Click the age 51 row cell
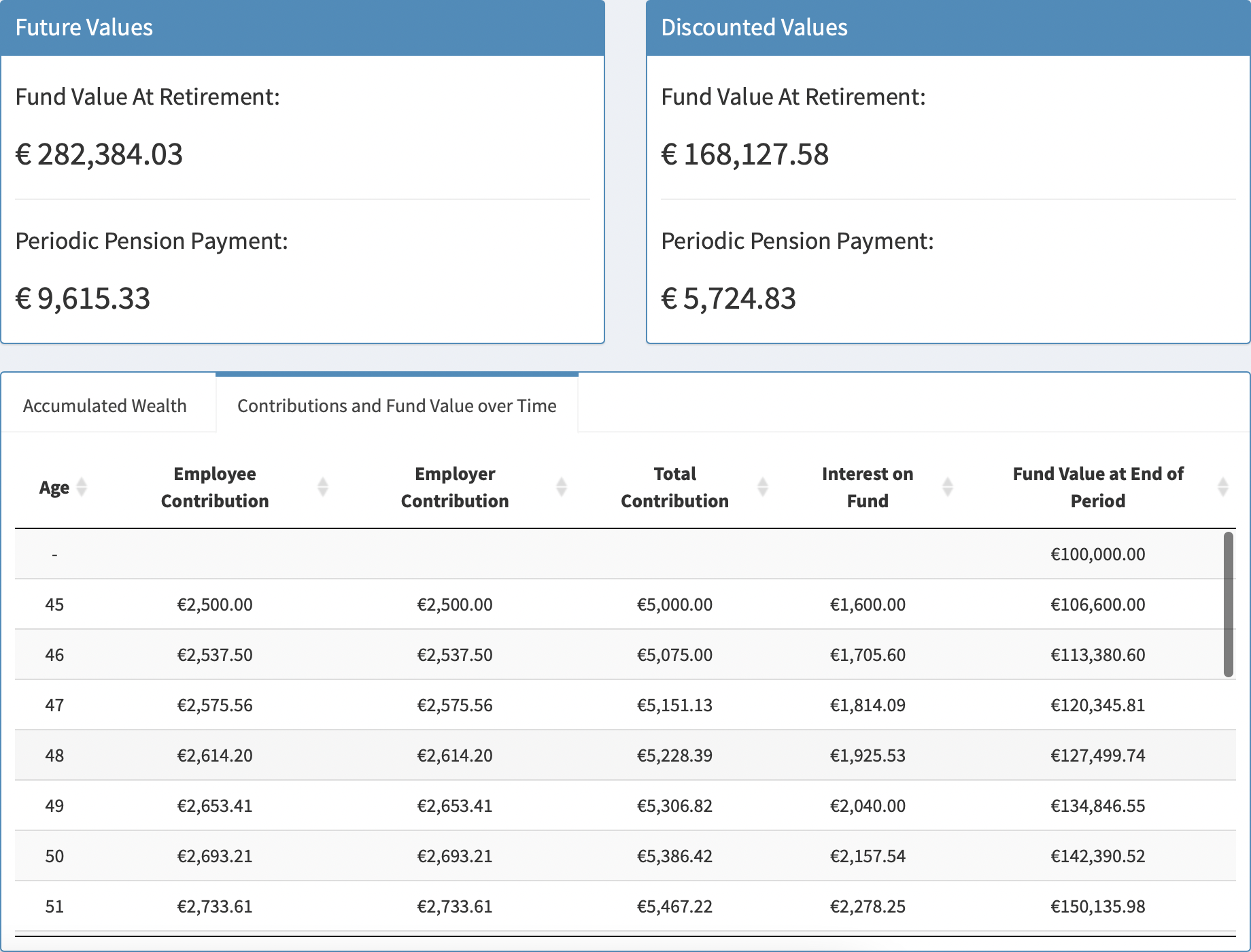 [54, 906]
